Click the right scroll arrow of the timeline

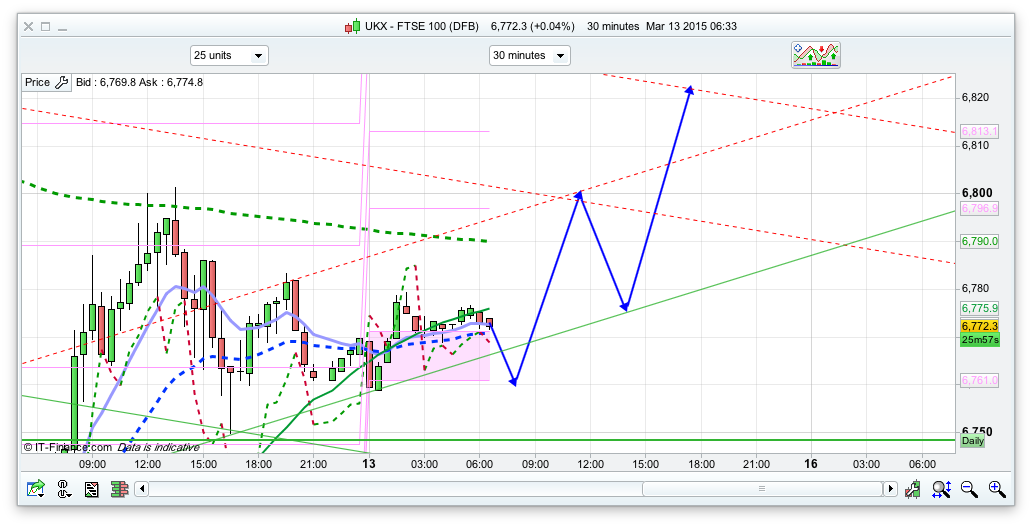coord(889,489)
